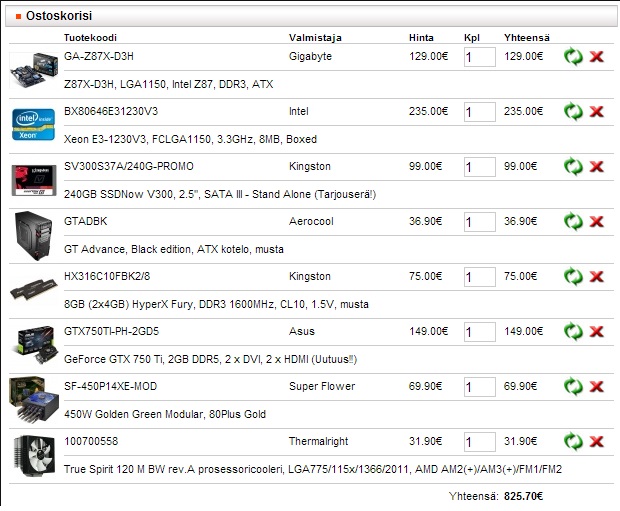Focus the Kpl field of Aerocool GTADBK
This screenshot has height=511, width=620.
pos(480,222)
